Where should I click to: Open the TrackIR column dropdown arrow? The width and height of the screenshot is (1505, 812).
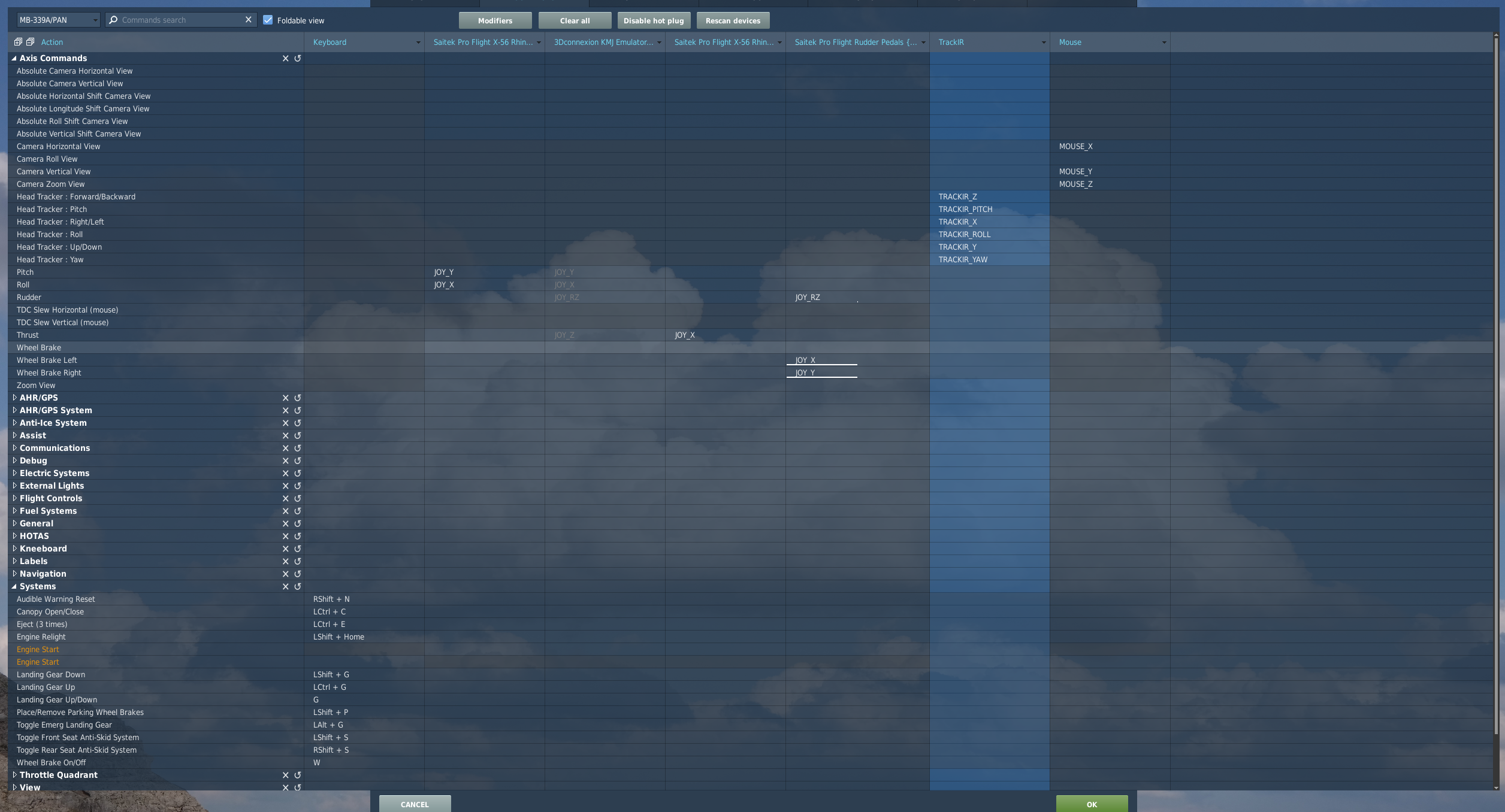click(x=1043, y=43)
